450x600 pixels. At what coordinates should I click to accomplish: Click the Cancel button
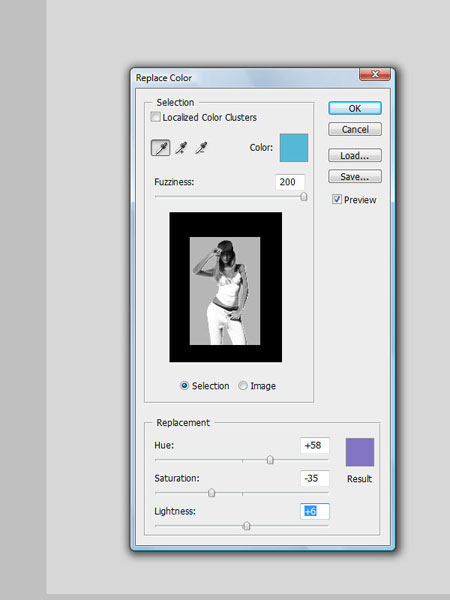coord(355,129)
